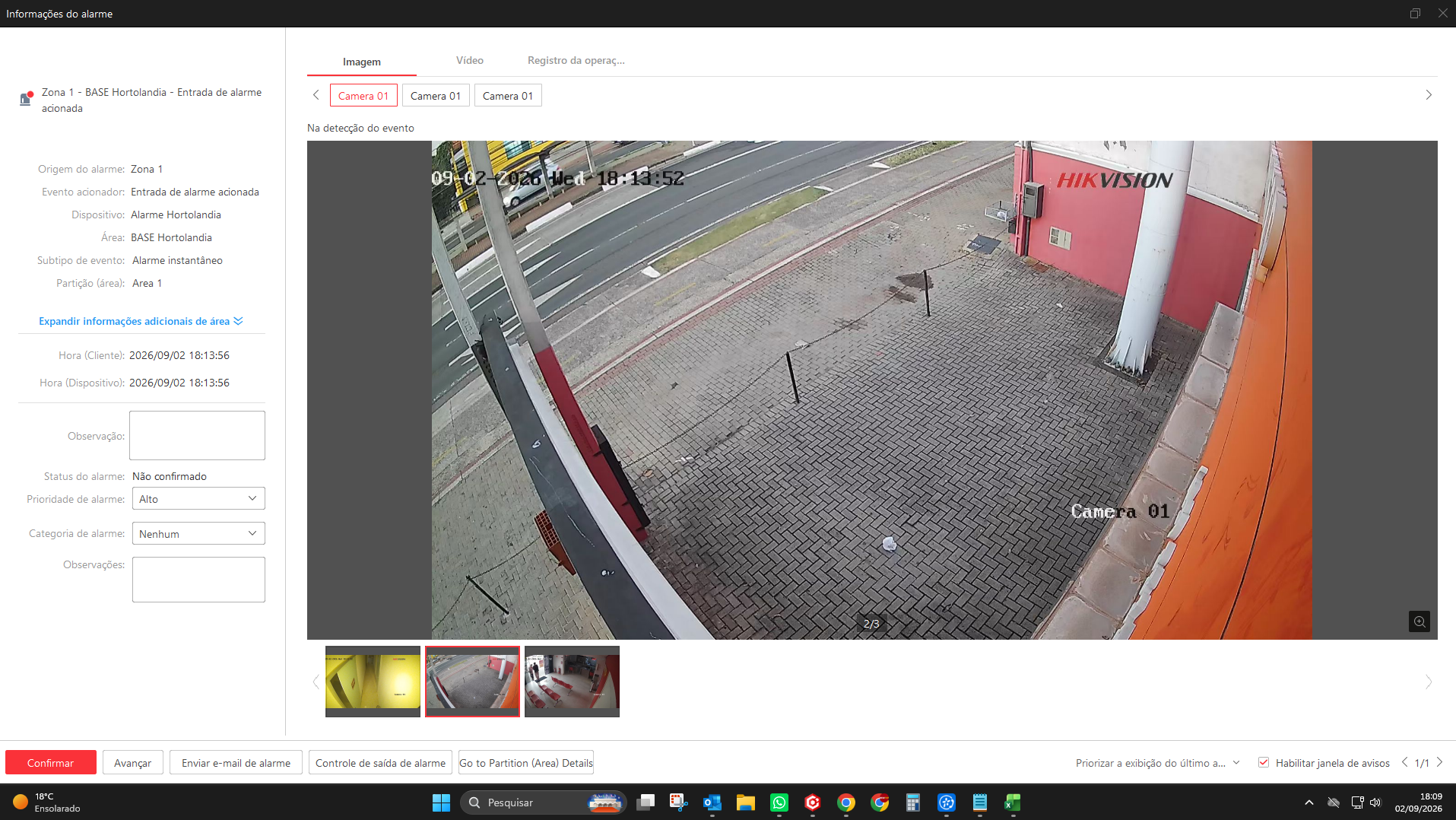Click the alarm zone icon next to Zona 1
1456x820 pixels.
click(x=26, y=98)
